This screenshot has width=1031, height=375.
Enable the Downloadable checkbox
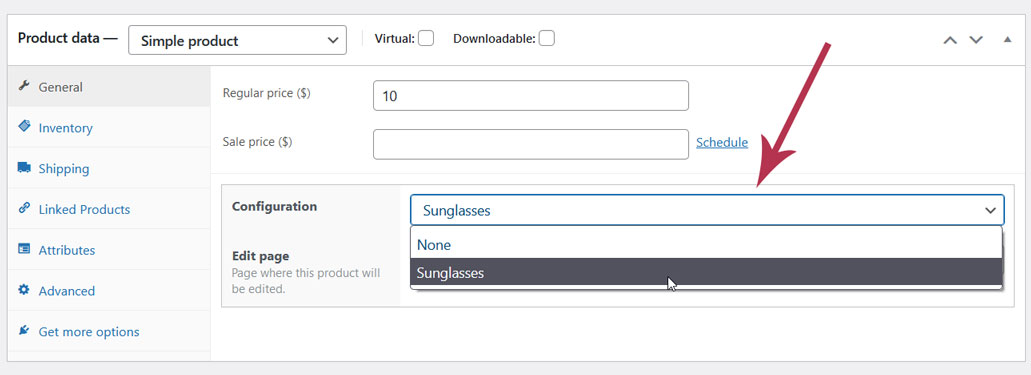[x=546, y=38]
